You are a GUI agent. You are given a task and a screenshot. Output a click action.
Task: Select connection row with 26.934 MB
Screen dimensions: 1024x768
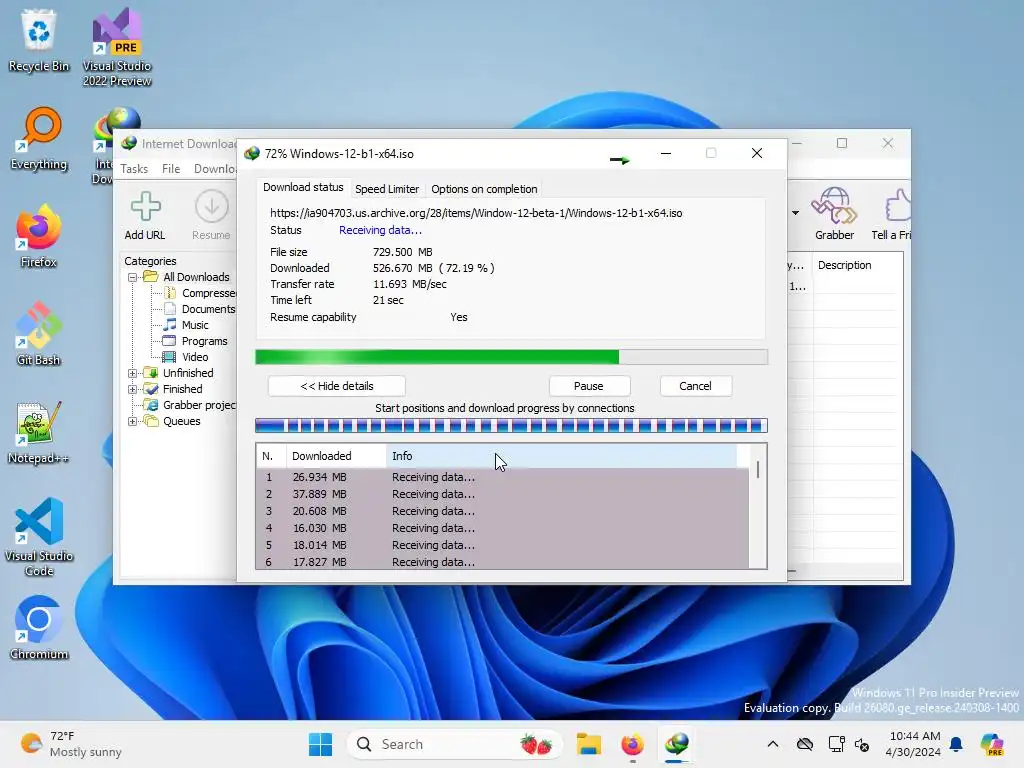click(x=503, y=477)
